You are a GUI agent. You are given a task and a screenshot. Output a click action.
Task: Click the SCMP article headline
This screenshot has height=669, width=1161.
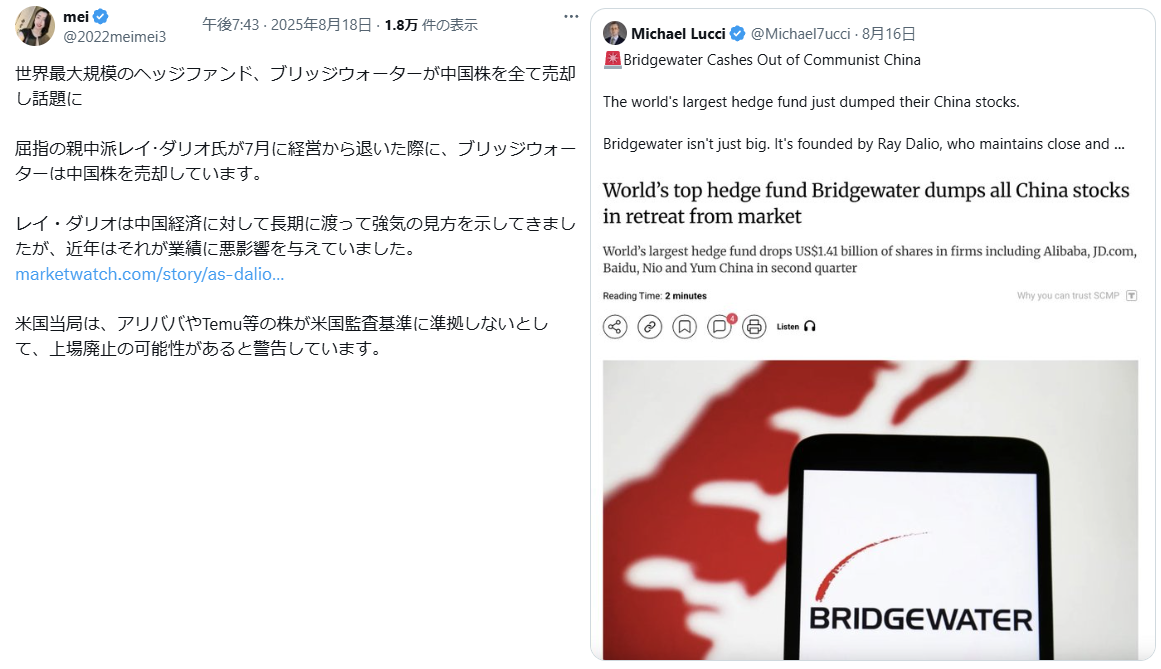[x=866, y=203]
